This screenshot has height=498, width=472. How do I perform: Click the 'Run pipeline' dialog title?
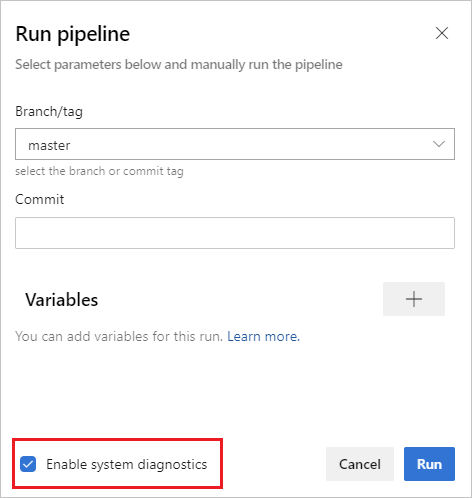[73, 34]
